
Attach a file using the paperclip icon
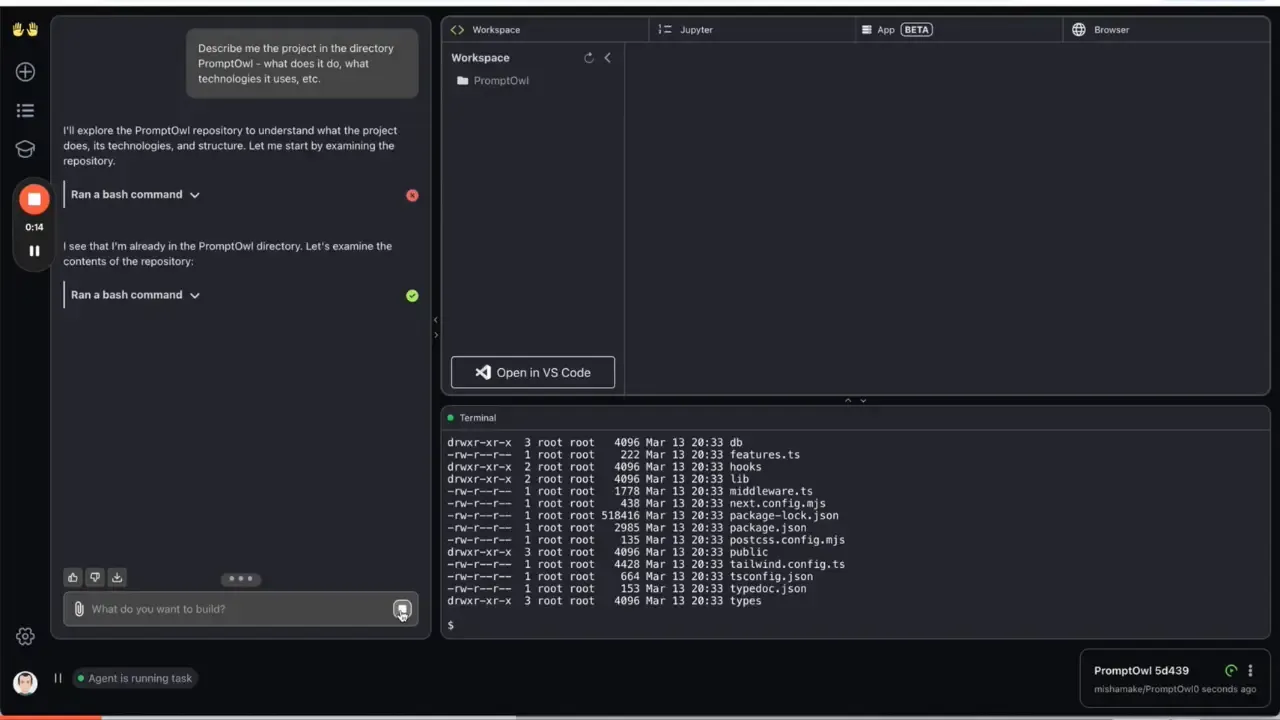(x=78, y=609)
